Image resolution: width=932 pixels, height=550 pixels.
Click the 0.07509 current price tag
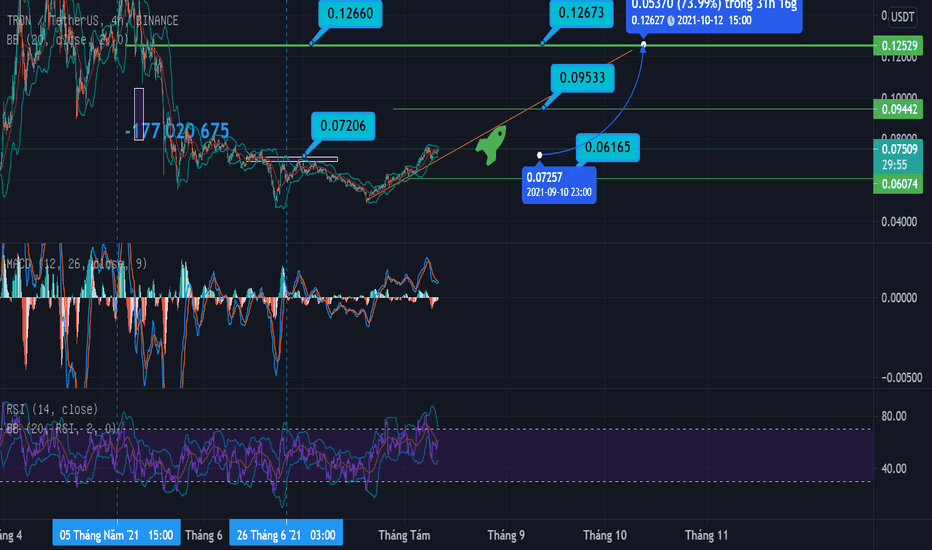click(x=898, y=156)
